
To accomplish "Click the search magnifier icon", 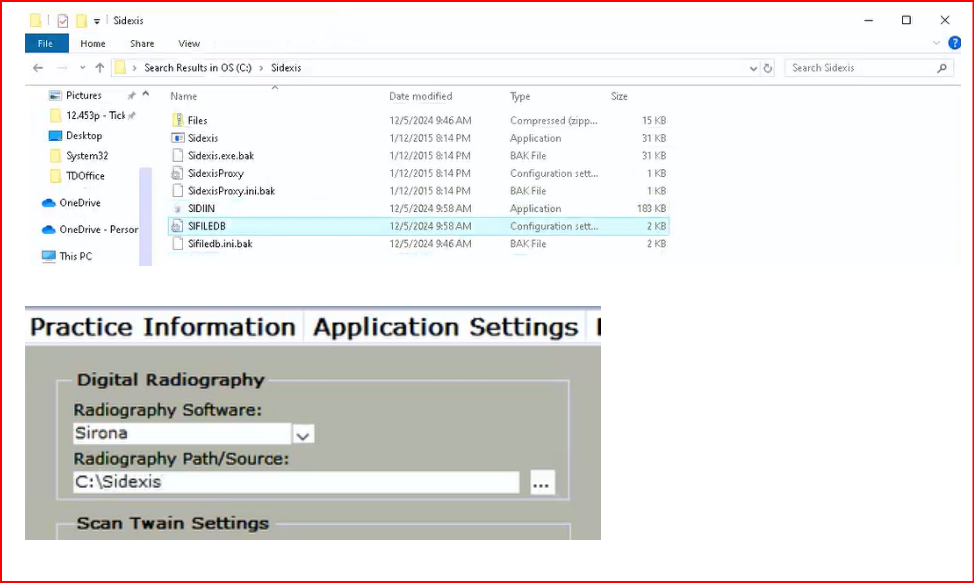I will (941, 68).
